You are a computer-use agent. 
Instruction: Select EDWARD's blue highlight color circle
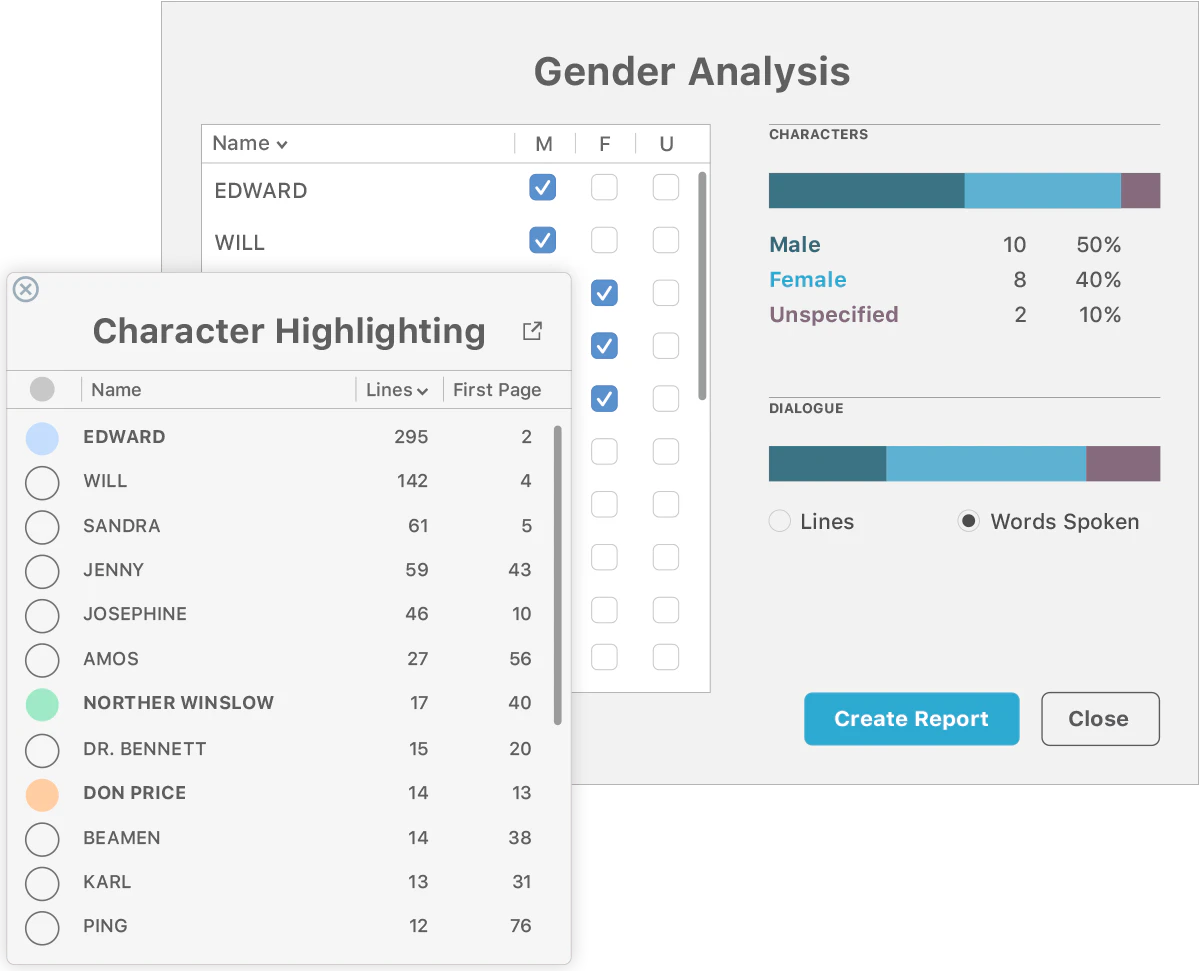42,438
